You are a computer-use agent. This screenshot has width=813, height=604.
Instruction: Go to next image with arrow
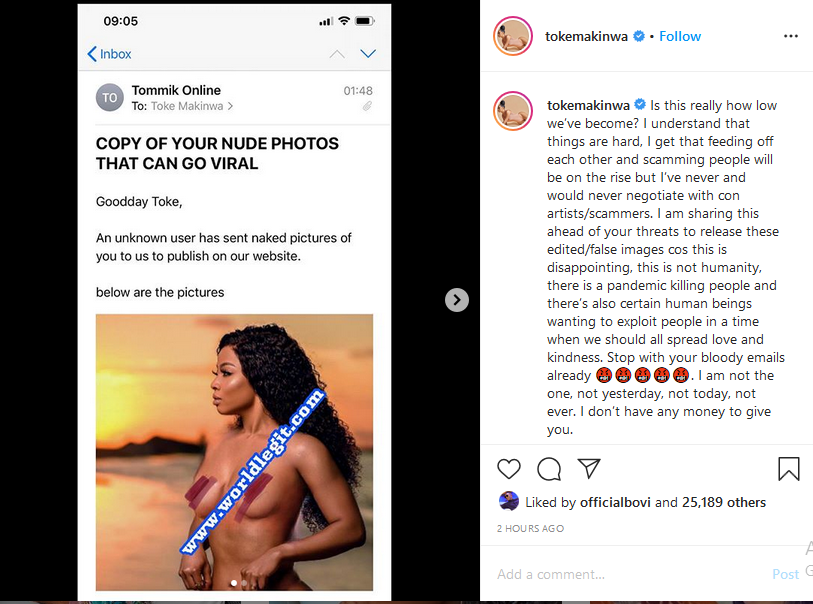point(456,299)
